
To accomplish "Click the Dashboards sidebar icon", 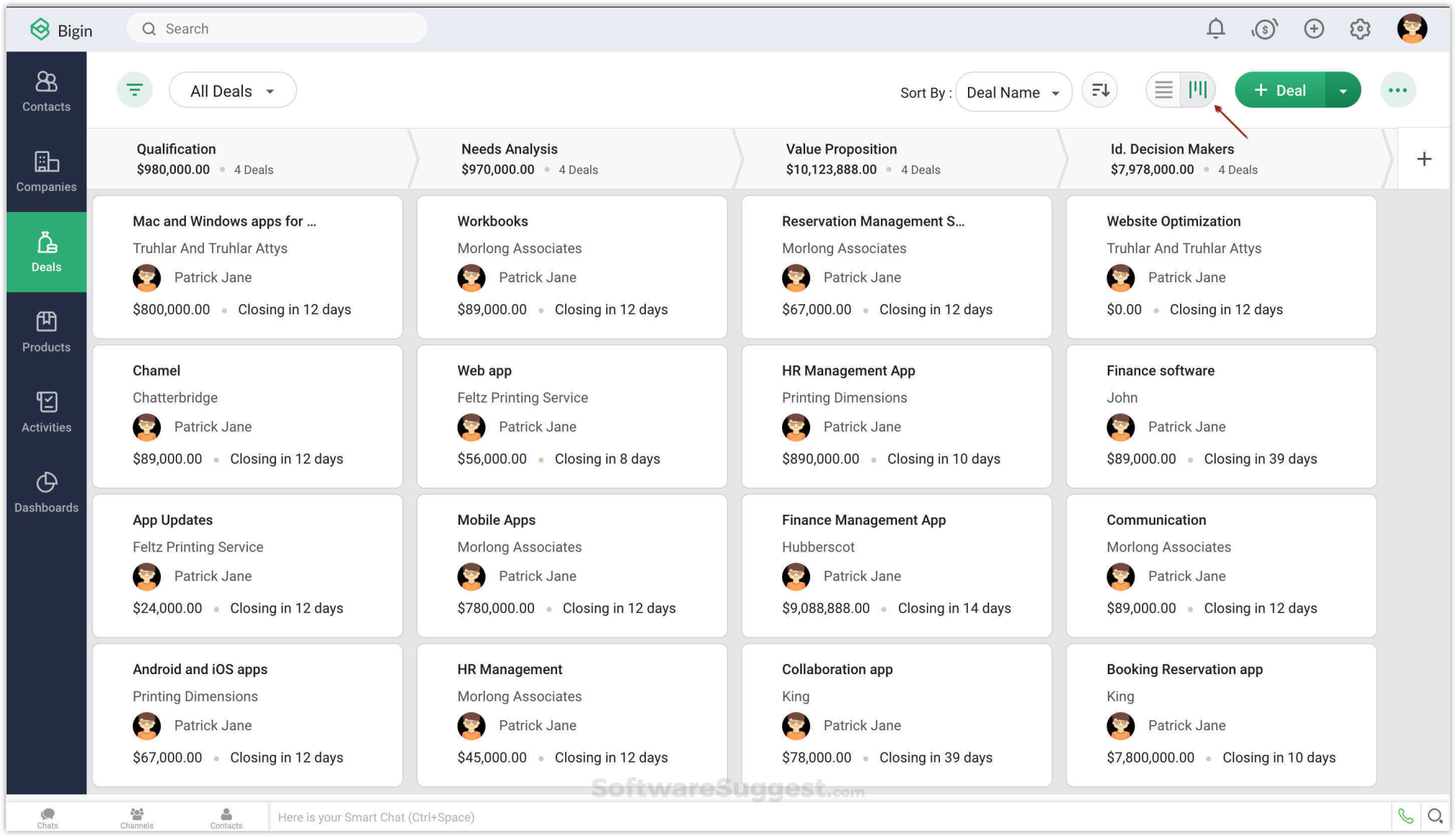I will click(x=47, y=491).
